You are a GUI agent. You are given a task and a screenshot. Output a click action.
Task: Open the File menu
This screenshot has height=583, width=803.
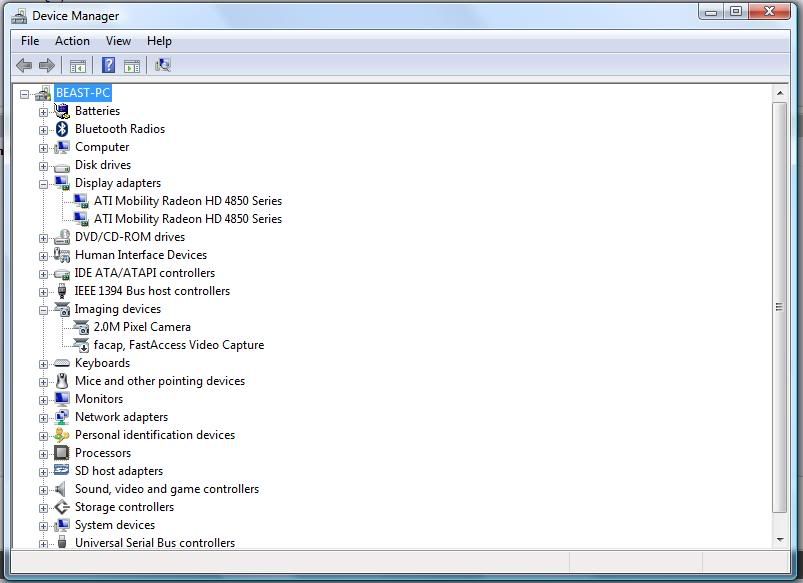tap(30, 41)
